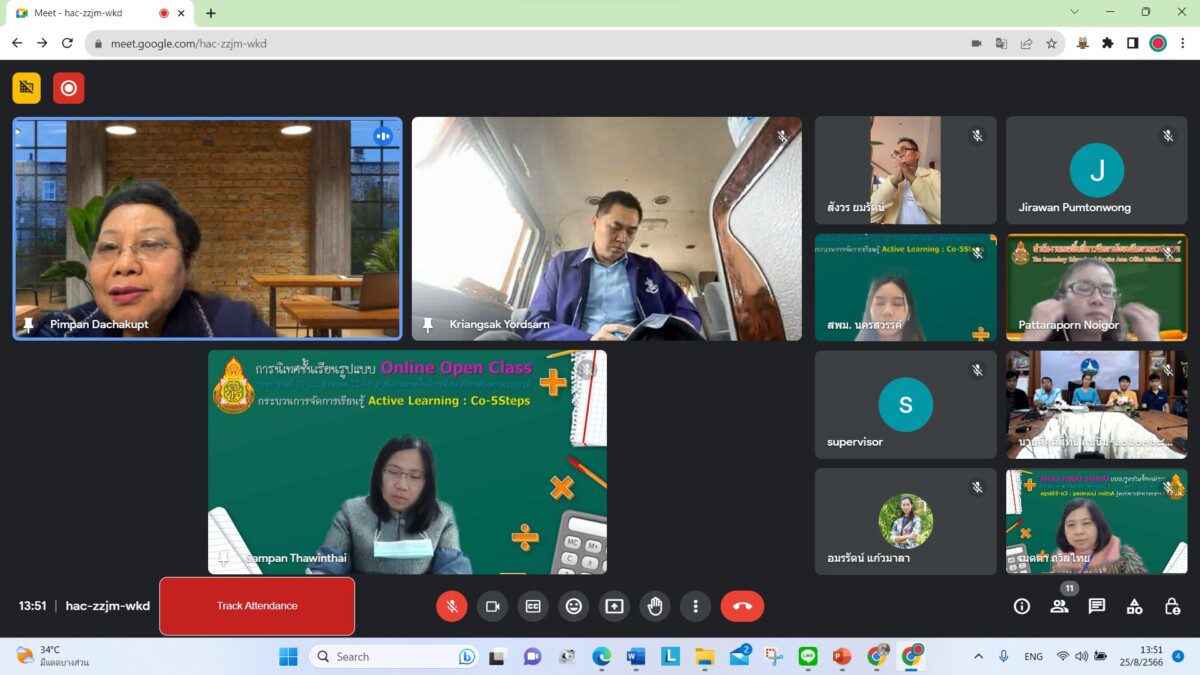Viewport: 1200px width, 675px height.
Task: Open the LINE app on the taskbar
Action: pyautogui.click(x=808, y=656)
